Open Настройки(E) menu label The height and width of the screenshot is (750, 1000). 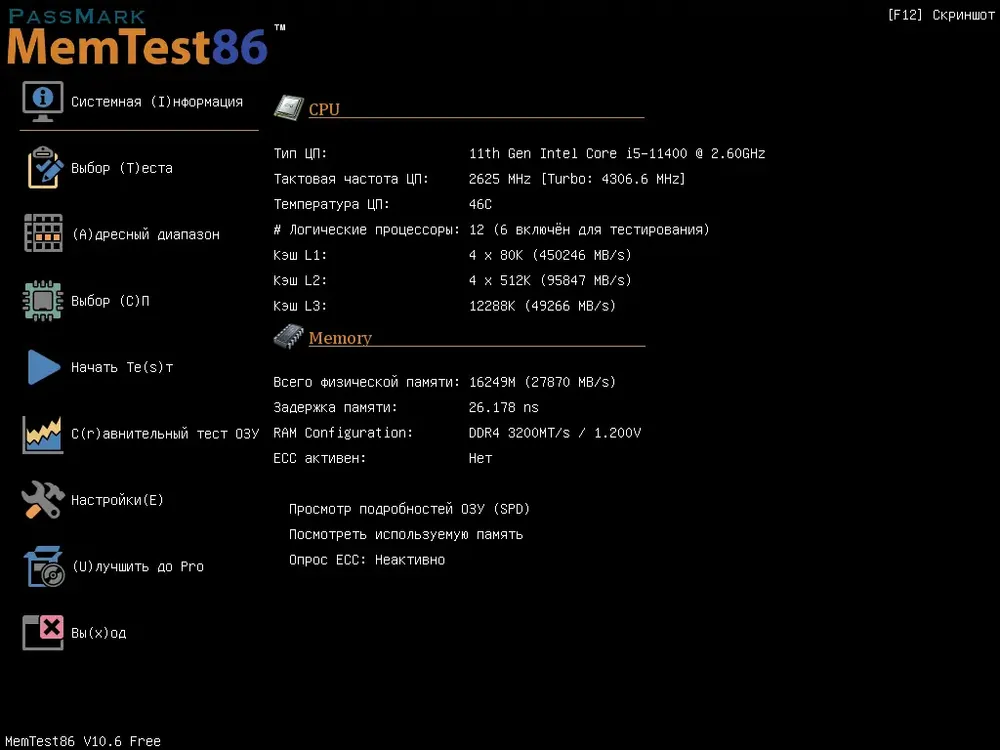coord(117,500)
